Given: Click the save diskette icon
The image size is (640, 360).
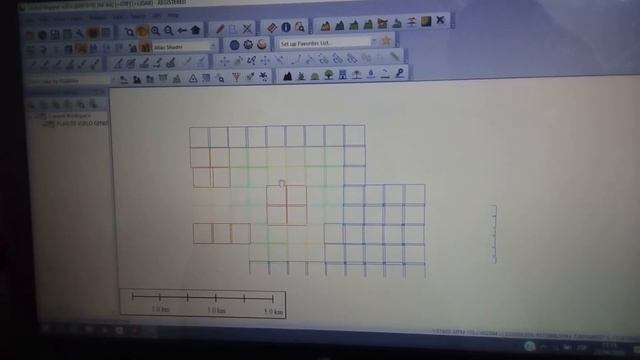Looking at the screenshot, I should pyautogui.click(x=55, y=35).
